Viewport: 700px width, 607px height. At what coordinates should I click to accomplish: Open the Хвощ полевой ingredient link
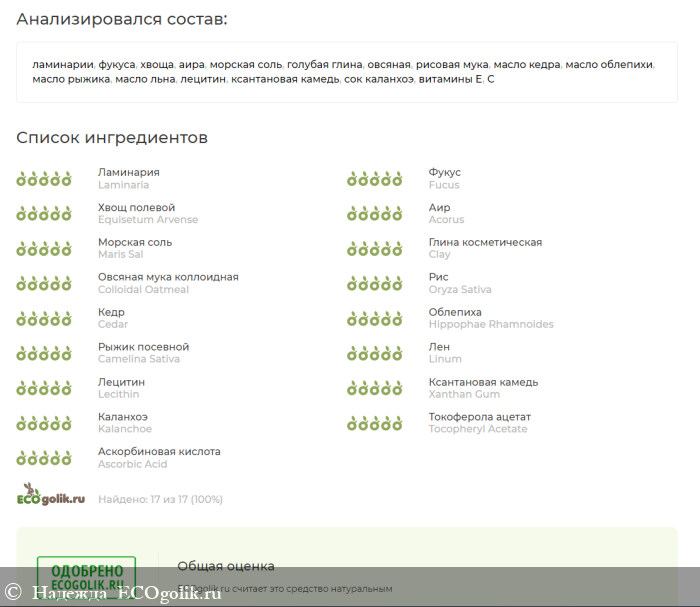[136, 207]
